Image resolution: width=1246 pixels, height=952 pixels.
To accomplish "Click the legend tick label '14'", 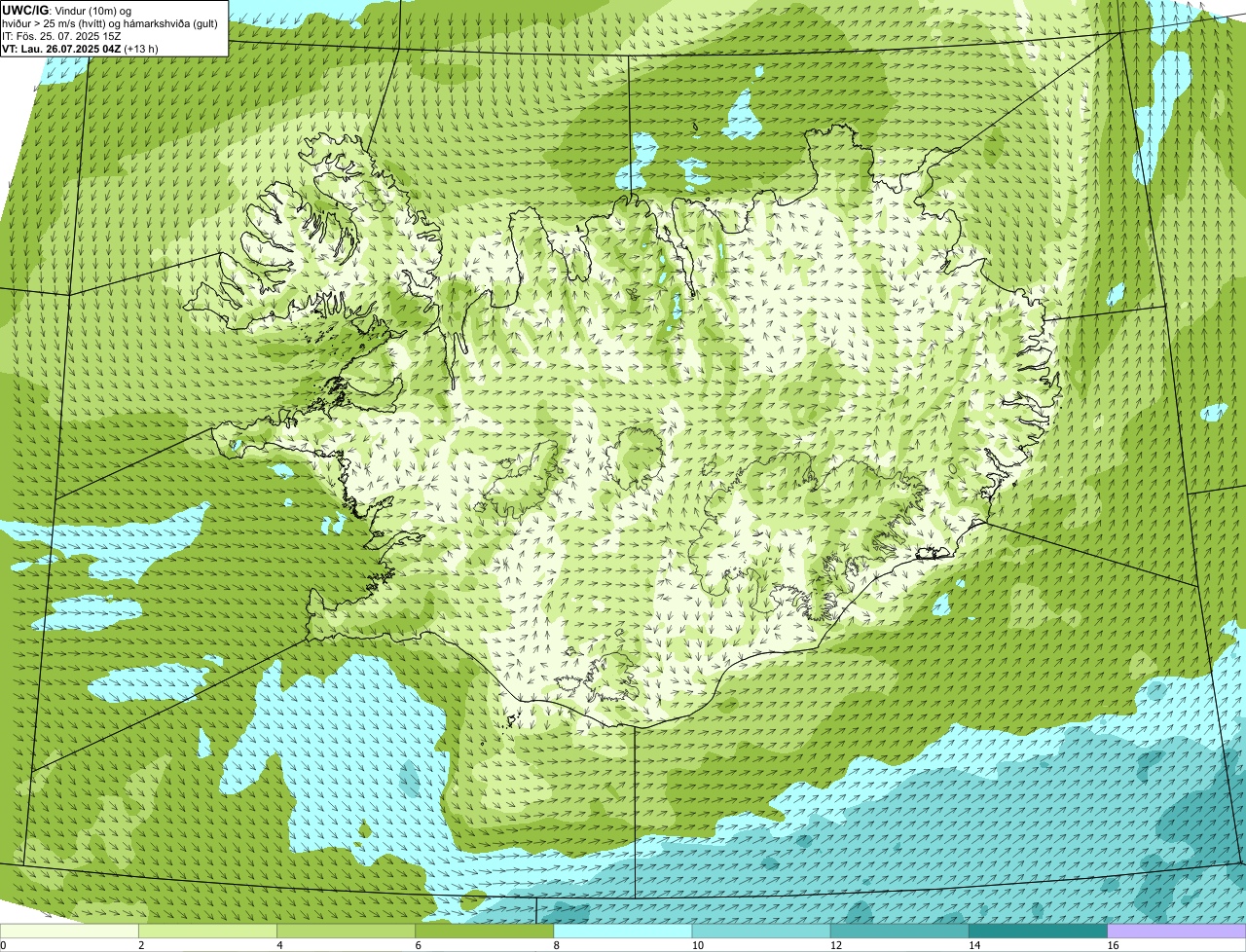I will tap(974, 945).
